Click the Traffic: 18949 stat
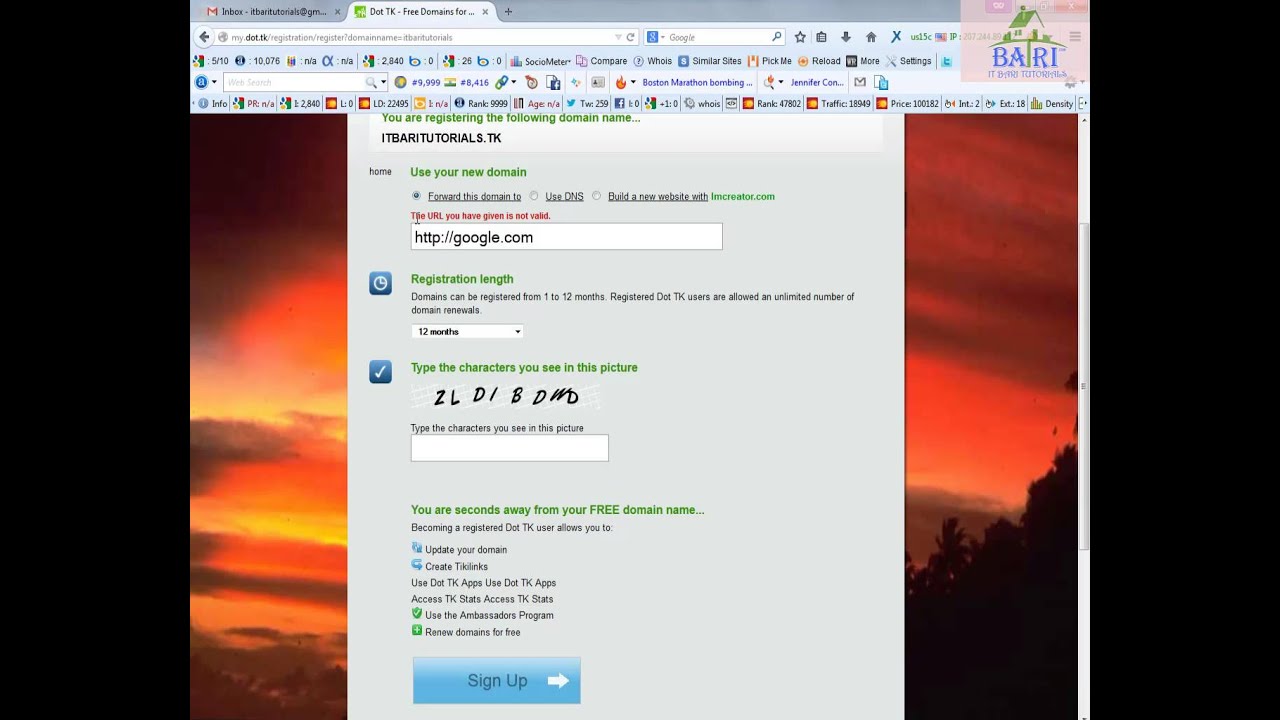 click(838, 103)
